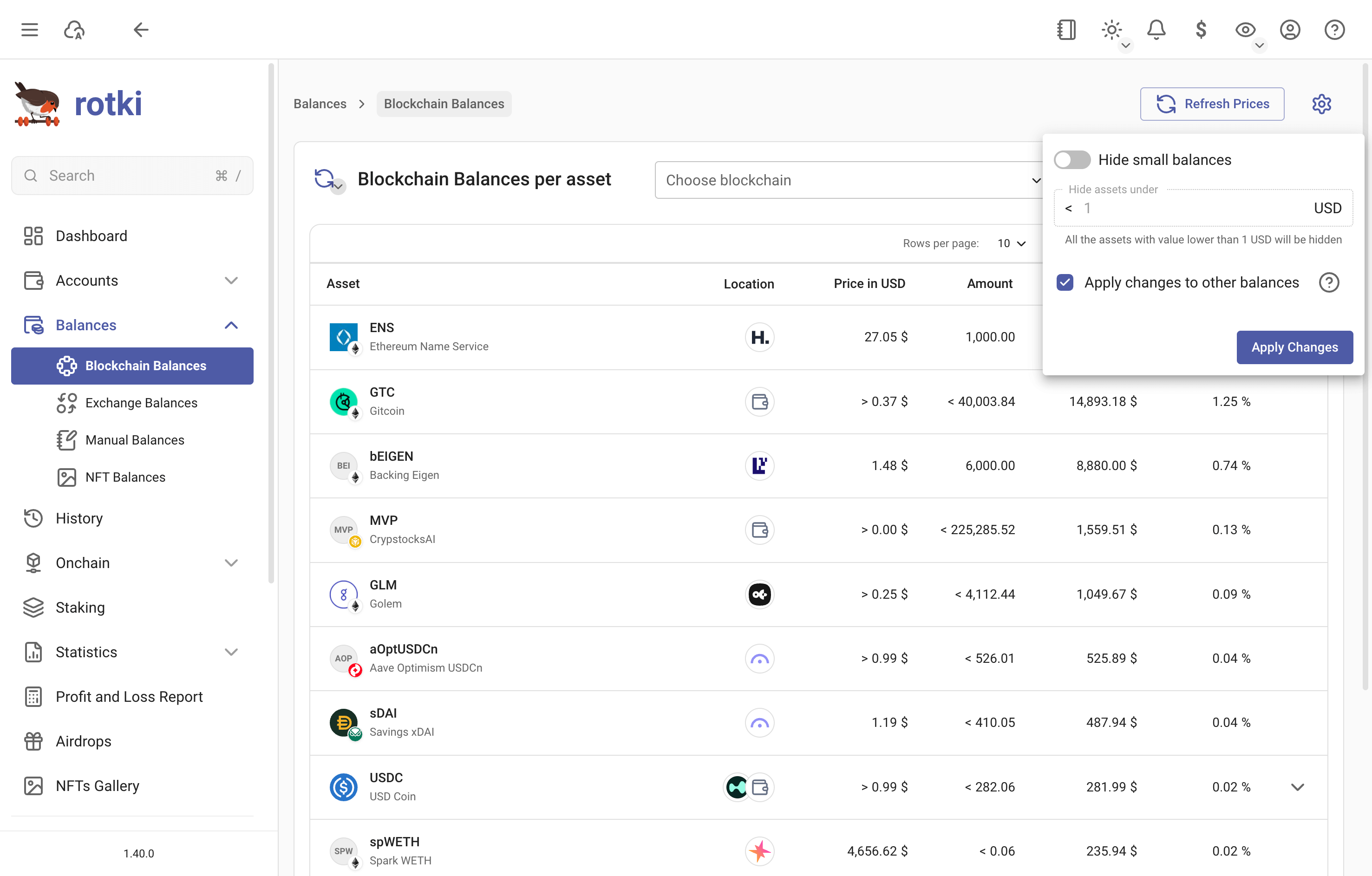Expand the Accounts menu
This screenshot has width=1372, height=876.
[132, 281]
